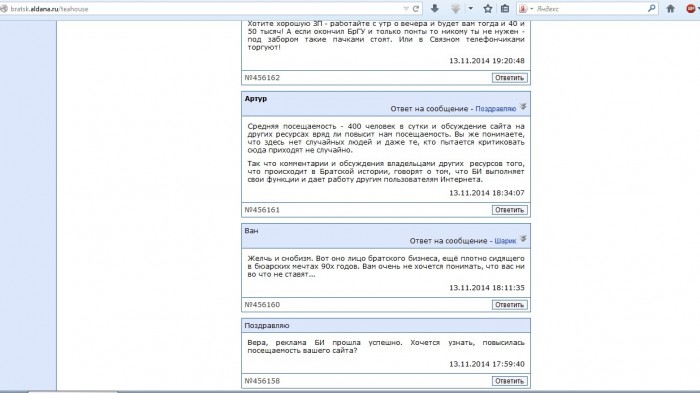The height and width of the screenshot is (393, 700).
Task: Bookmark this page with the star icon
Action: click(x=488, y=8)
